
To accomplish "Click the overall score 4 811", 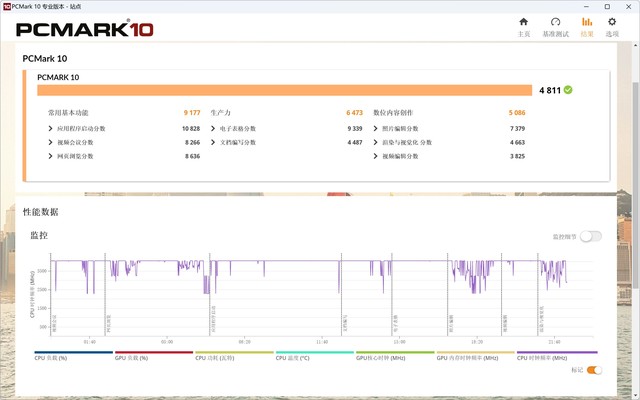I will coord(550,90).
